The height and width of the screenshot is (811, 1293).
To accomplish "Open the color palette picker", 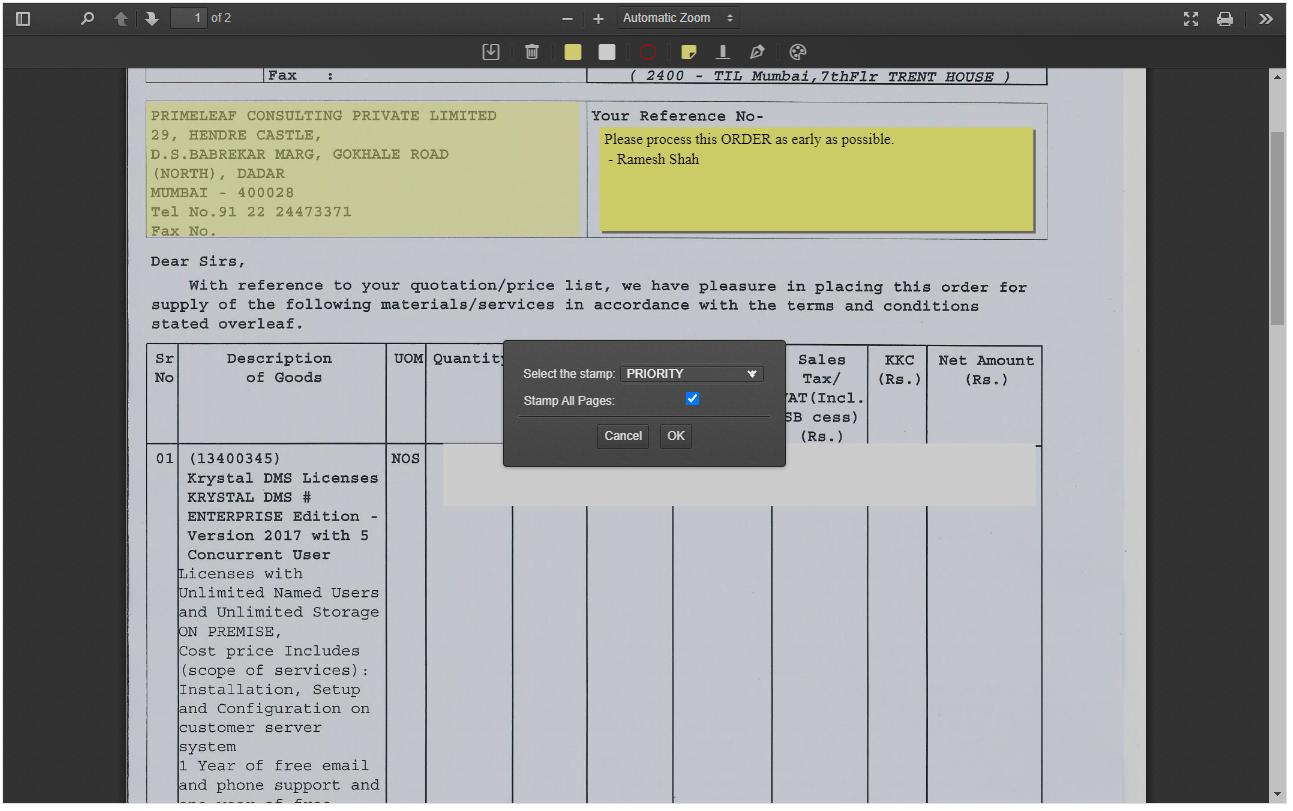I will click(798, 52).
